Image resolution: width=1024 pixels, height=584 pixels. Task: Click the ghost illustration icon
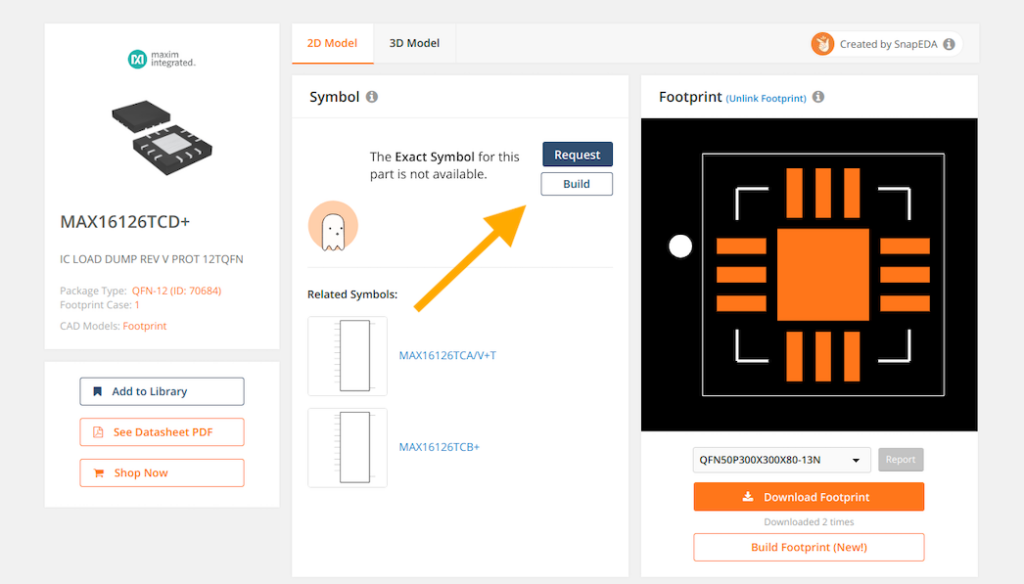[x=333, y=227]
